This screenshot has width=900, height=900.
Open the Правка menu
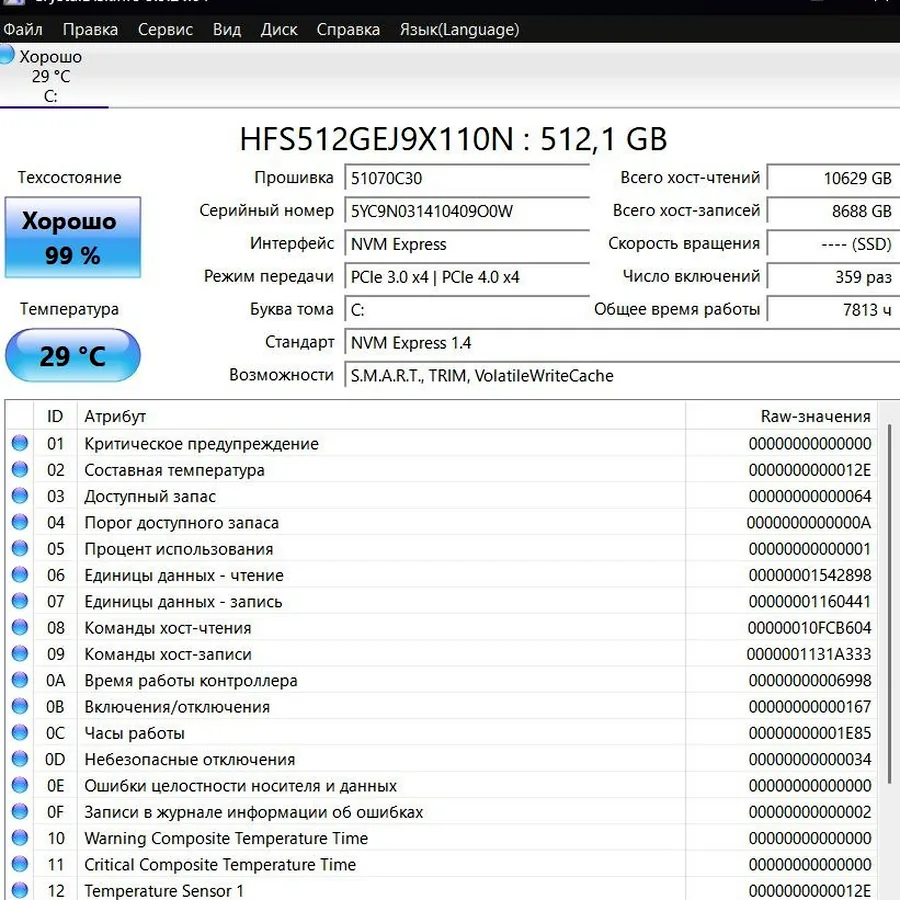pos(90,29)
